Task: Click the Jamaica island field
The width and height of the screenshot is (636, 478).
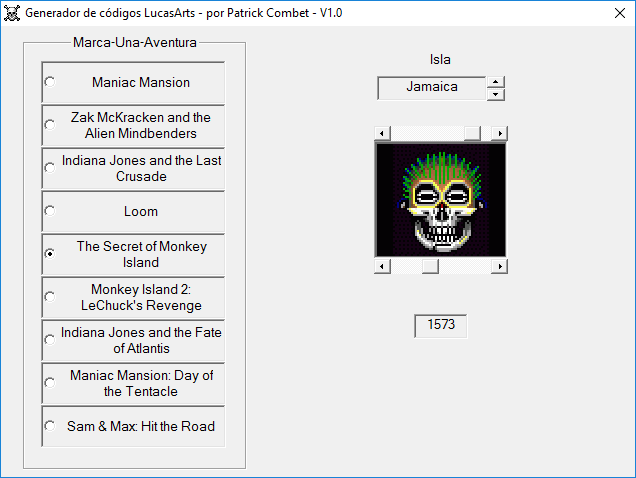Action: tap(432, 88)
